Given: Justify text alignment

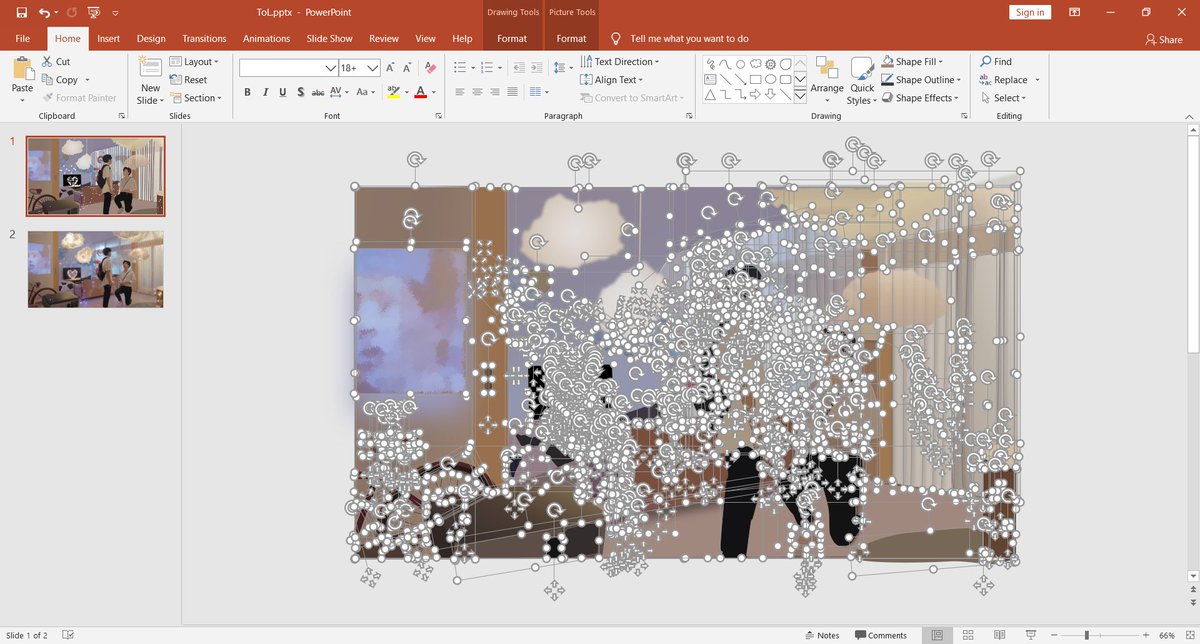Looking at the screenshot, I should (512, 92).
